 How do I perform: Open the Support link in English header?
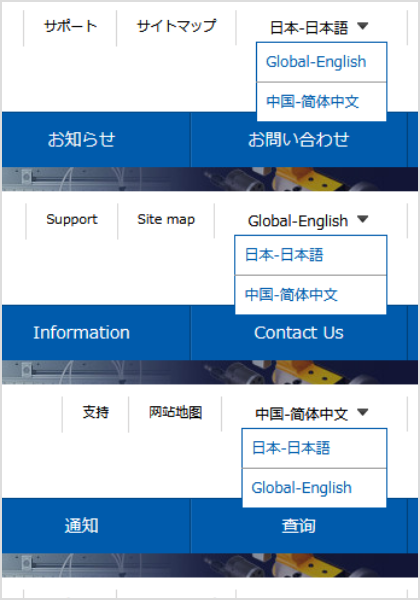(x=72, y=220)
